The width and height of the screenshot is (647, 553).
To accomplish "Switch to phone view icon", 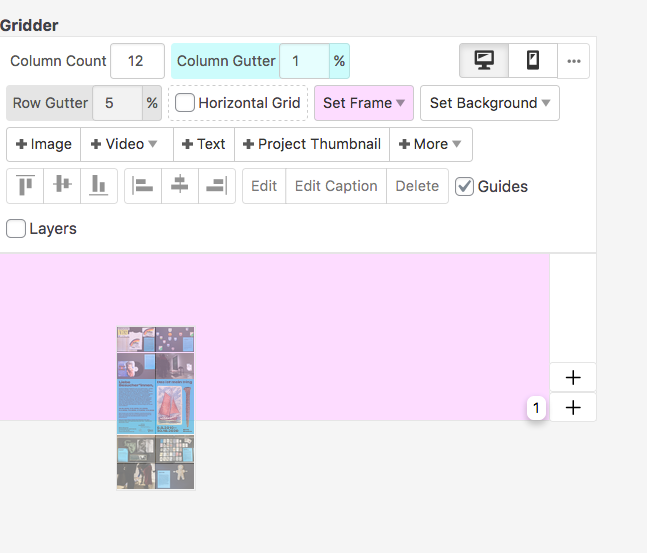I will tap(533, 61).
